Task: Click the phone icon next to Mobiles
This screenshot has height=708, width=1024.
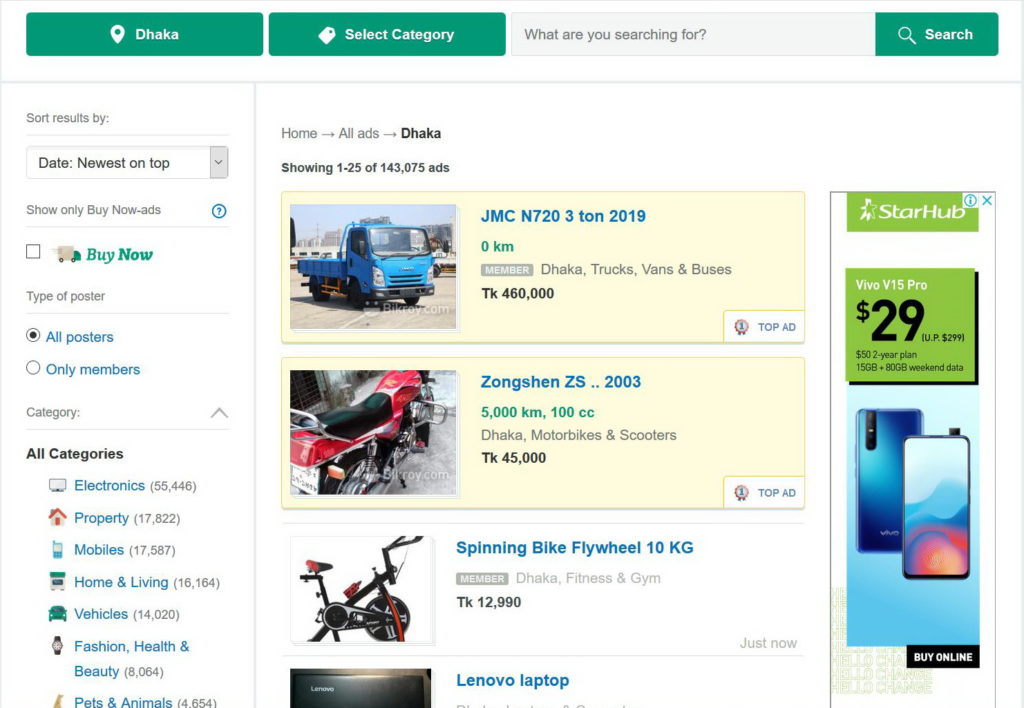Action: pos(59,549)
